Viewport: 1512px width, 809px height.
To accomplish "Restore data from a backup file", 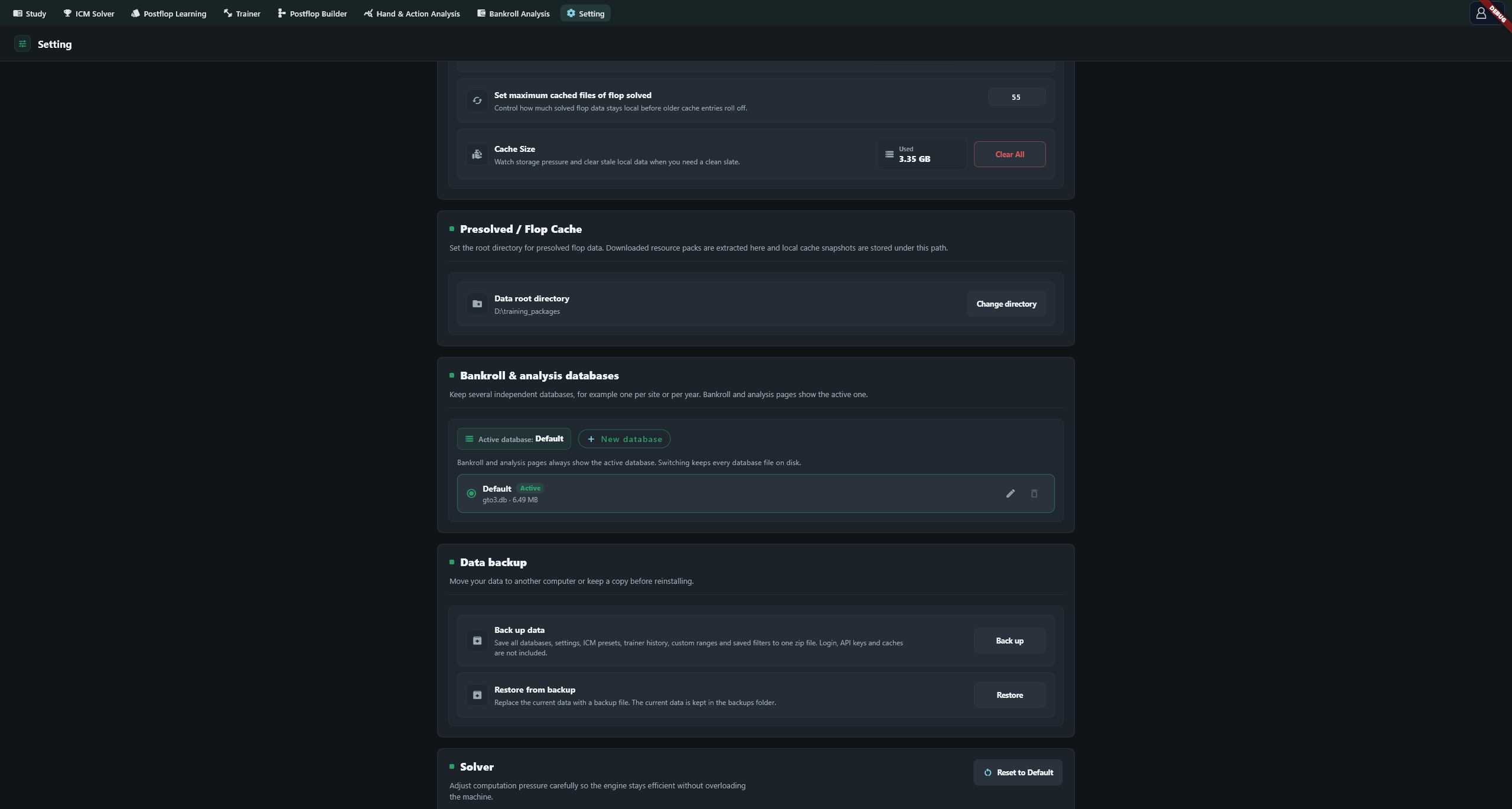I will click(1009, 695).
